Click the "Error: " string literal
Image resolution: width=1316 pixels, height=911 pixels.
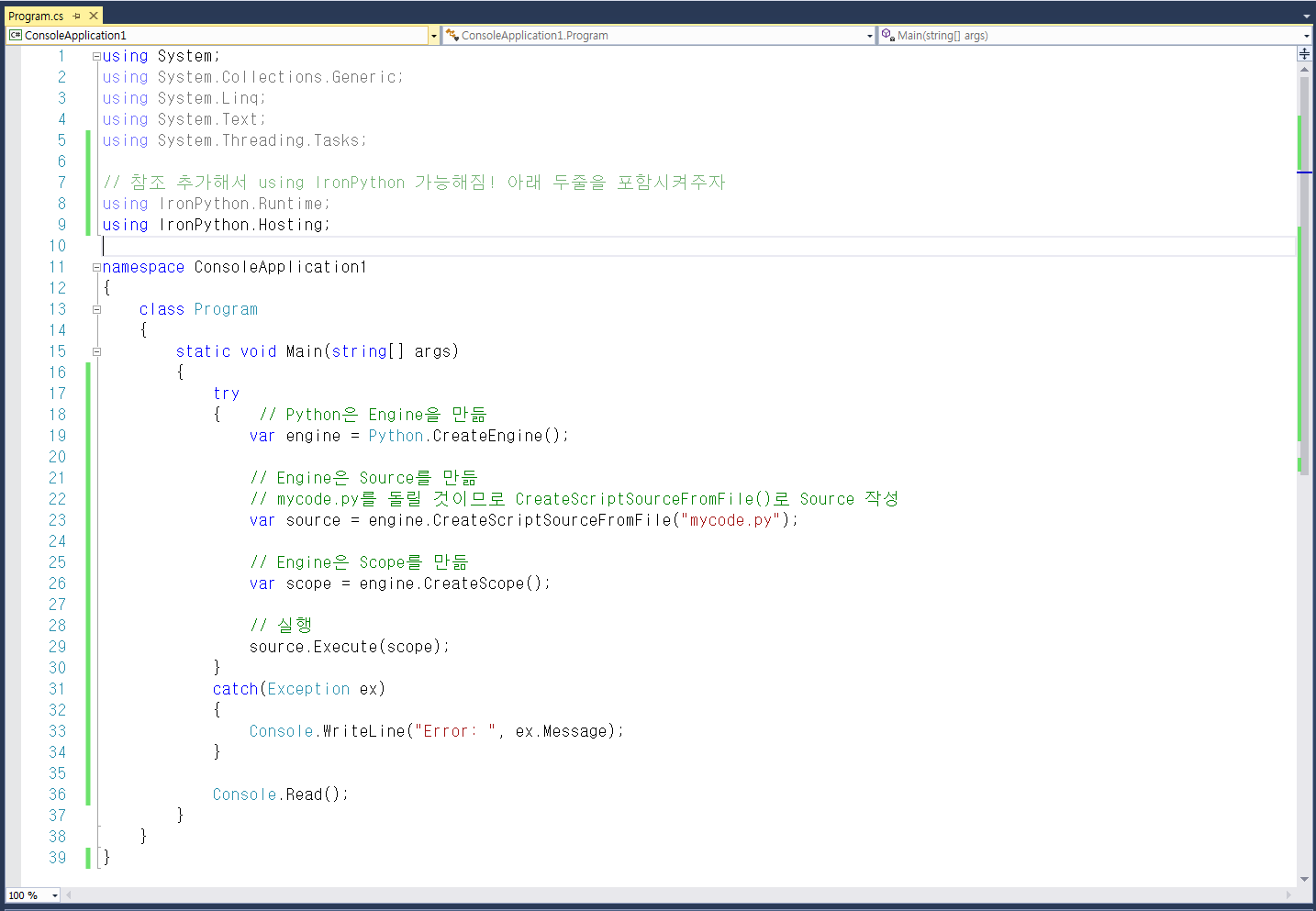tap(455, 731)
